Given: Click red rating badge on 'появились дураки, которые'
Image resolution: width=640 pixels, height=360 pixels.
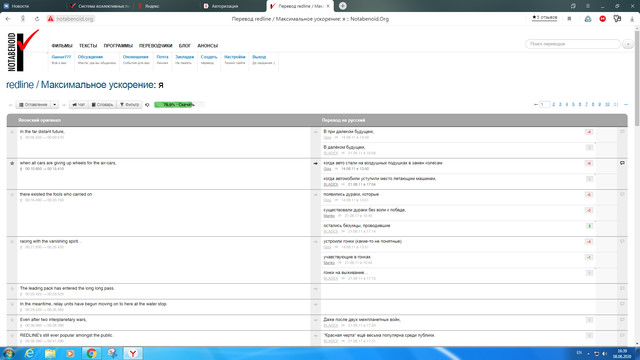Looking at the screenshot, I should click(589, 195).
